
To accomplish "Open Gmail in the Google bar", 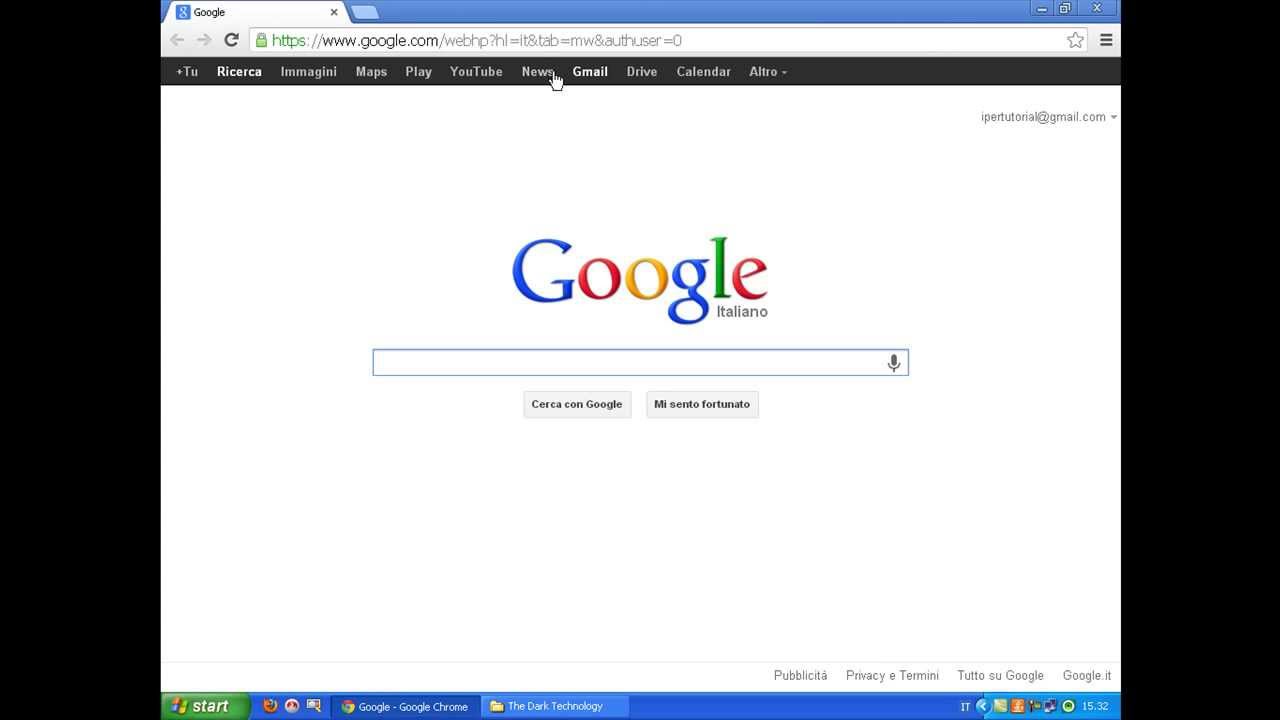I will [590, 72].
